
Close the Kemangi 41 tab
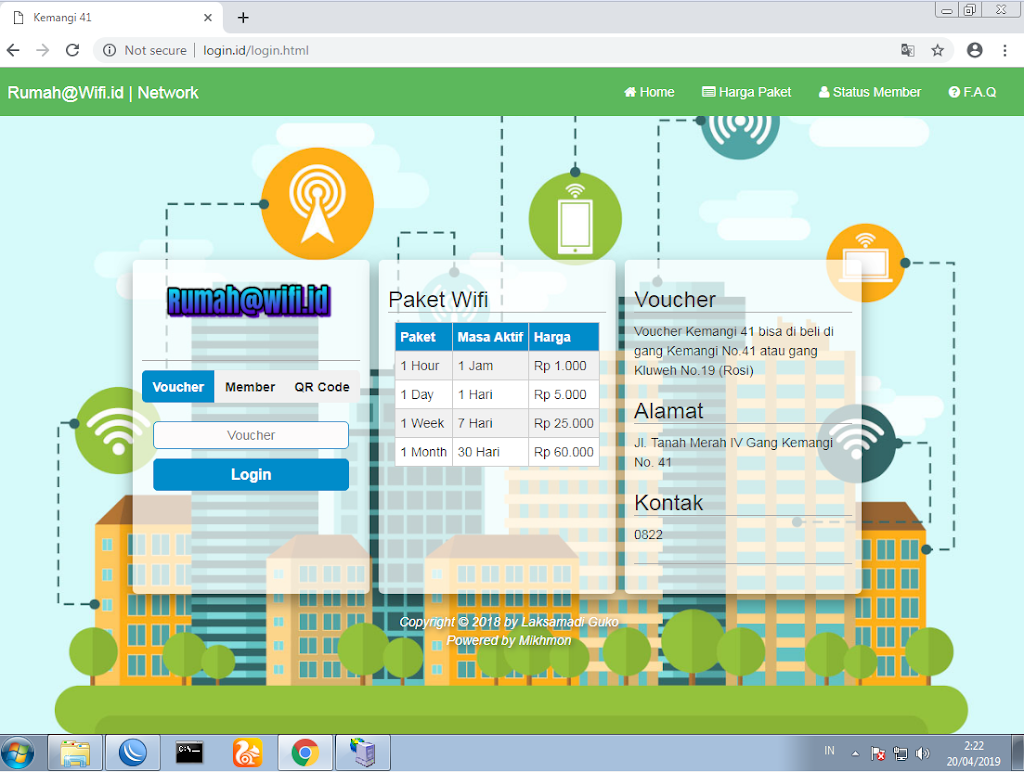(208, 18)
